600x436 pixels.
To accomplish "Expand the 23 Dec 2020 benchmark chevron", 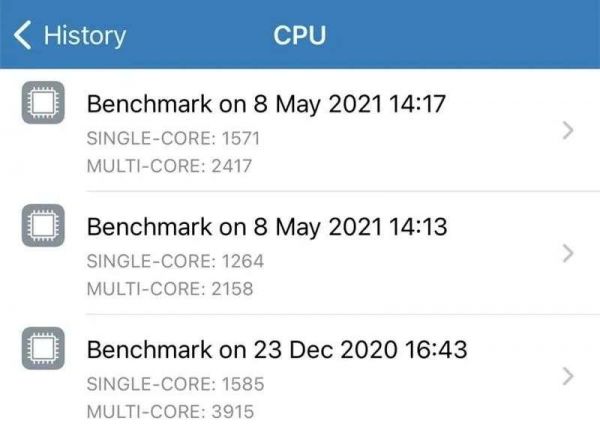I will click(x=567, y=376).
